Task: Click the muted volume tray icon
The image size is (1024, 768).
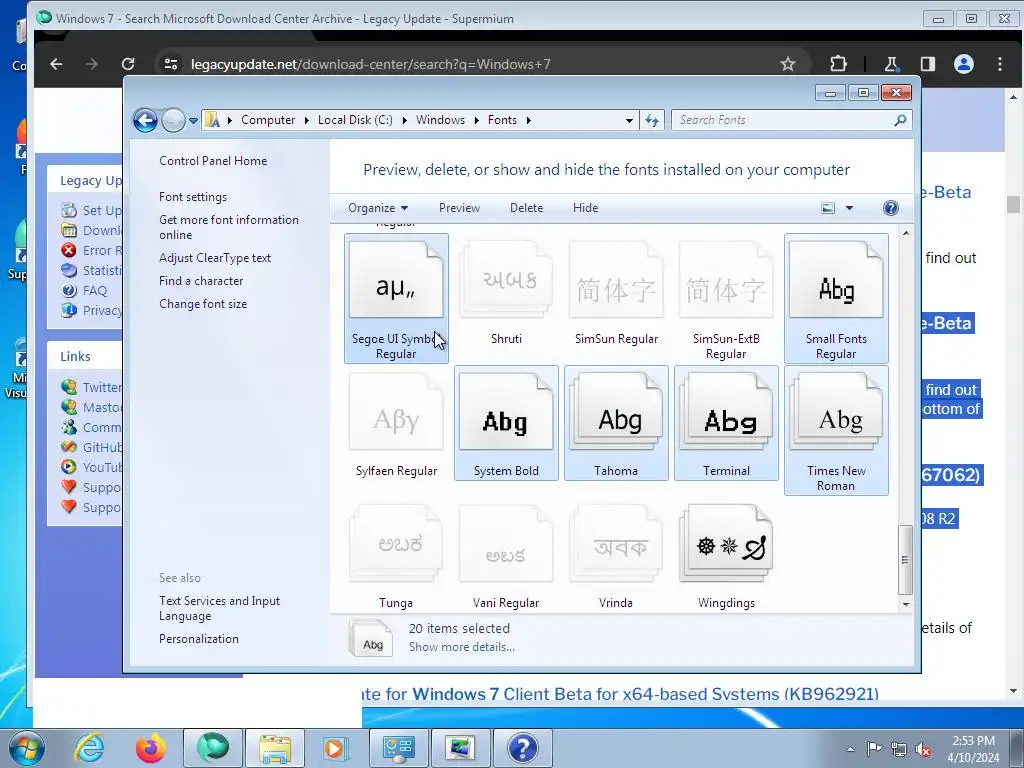Action: (x=923, y=750)
